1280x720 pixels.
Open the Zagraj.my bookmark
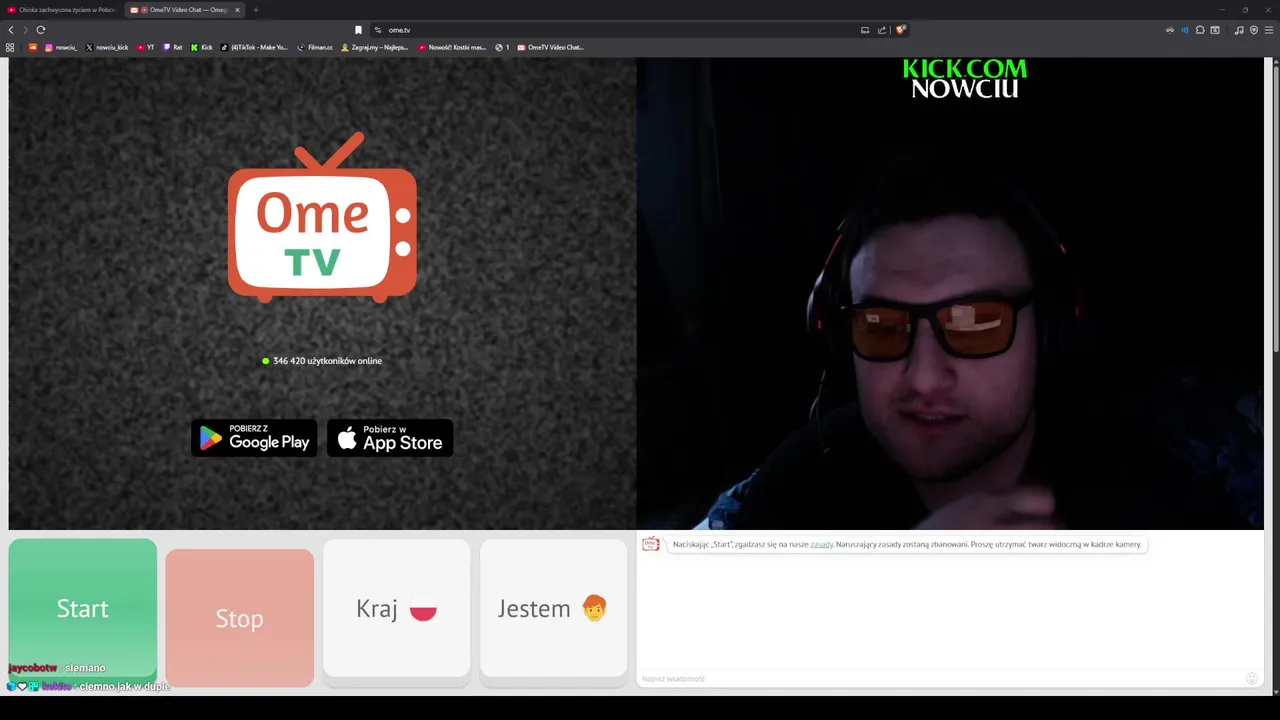(375, 47)
